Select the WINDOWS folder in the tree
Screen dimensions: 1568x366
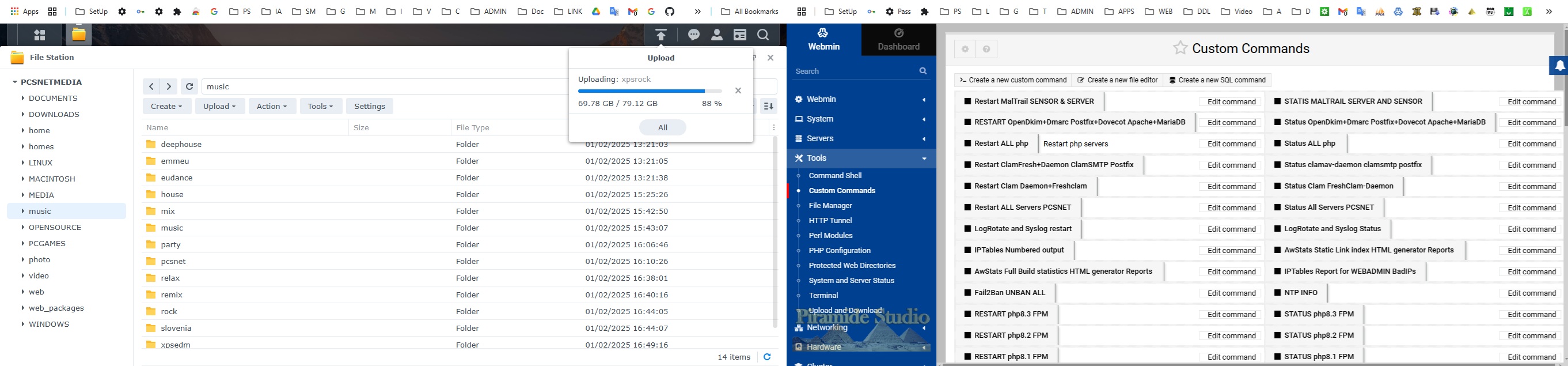tap(67, 324)
